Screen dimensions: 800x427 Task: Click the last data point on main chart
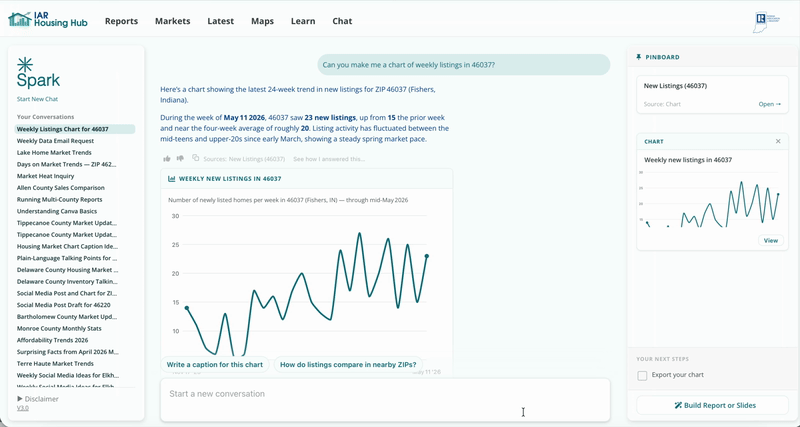pos(427,256)
